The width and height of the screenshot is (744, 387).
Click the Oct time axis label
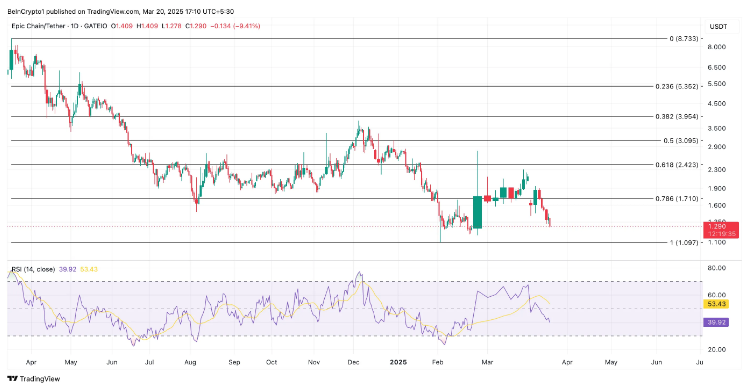271,362
